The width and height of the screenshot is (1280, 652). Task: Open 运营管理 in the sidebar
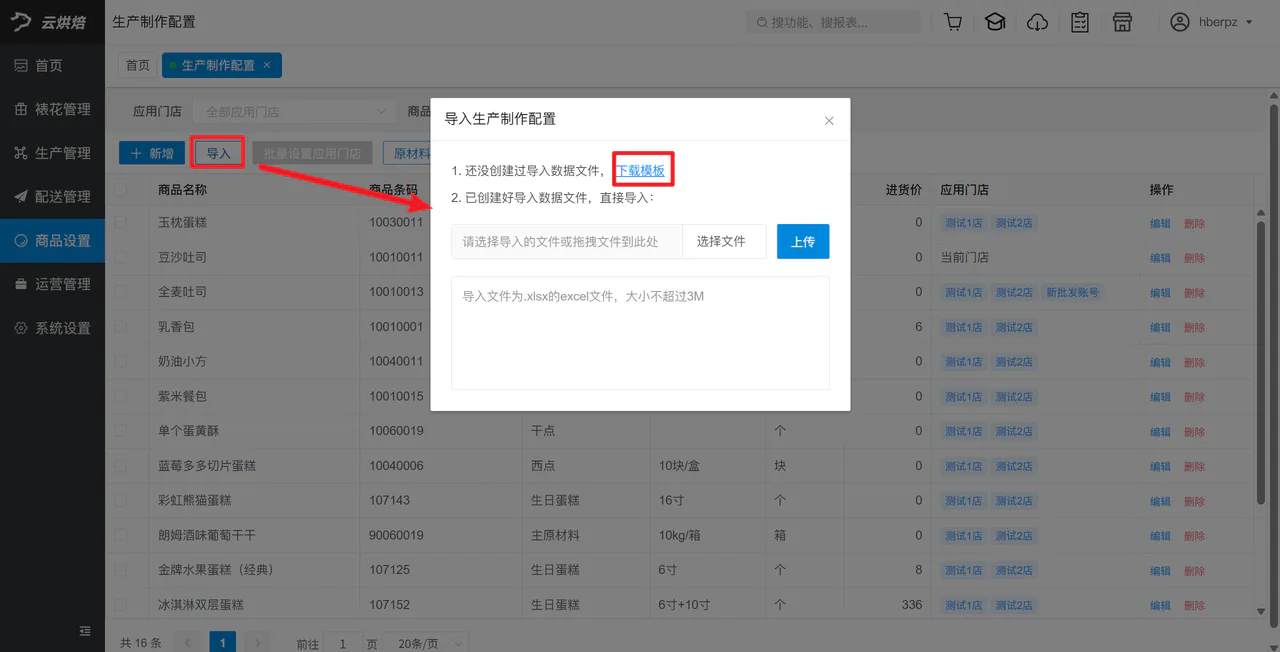click(52, 284)
